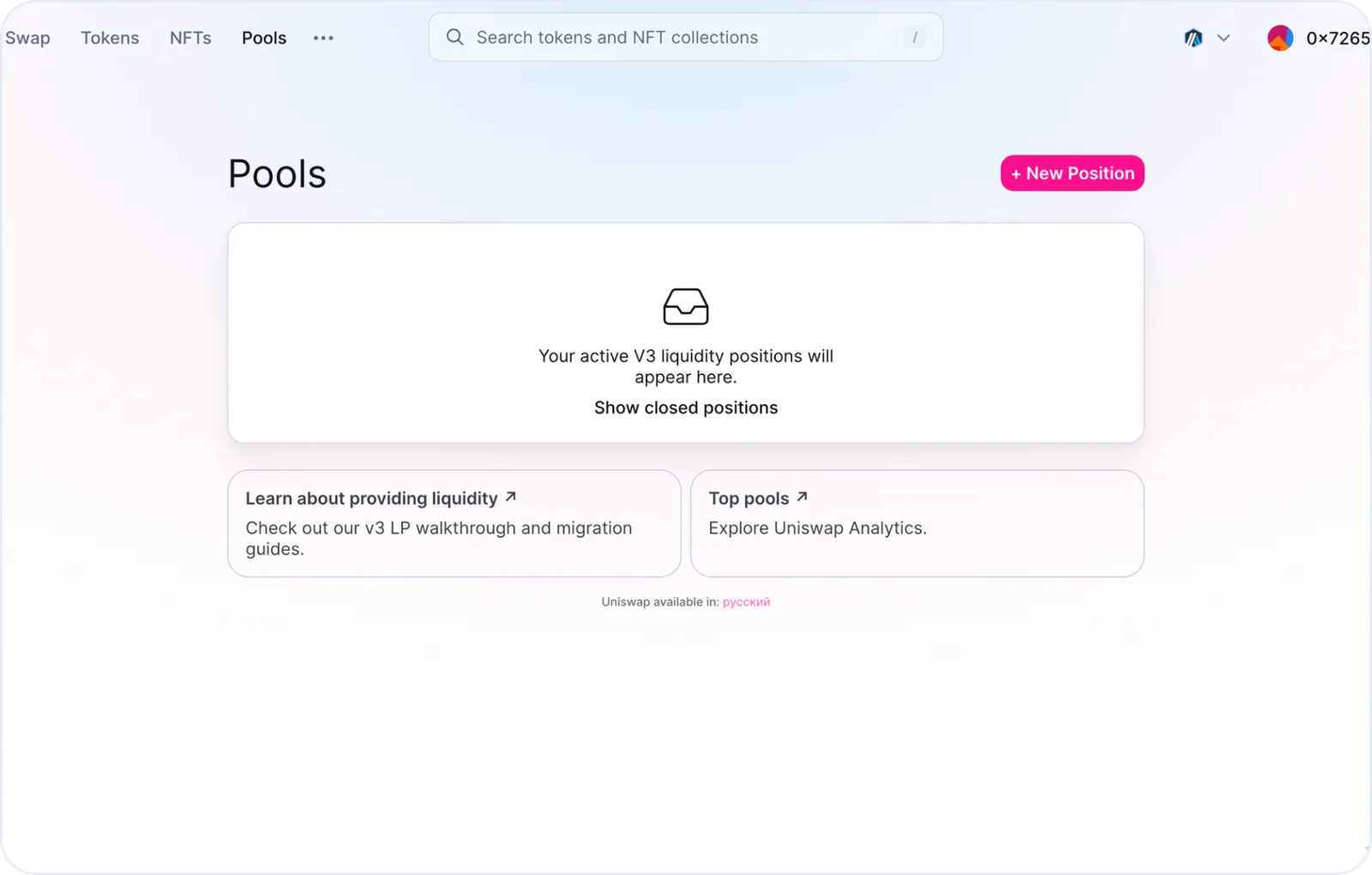1372x875 pixels.
Task: Click 'Your active V3 liquidity positions' message
Action: point(686,366)
